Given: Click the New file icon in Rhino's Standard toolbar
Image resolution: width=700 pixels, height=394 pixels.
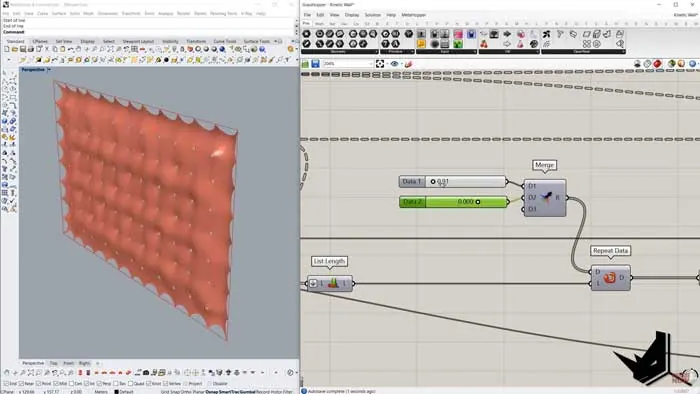Looking at the screenshot, I should (x=6, y=49).
